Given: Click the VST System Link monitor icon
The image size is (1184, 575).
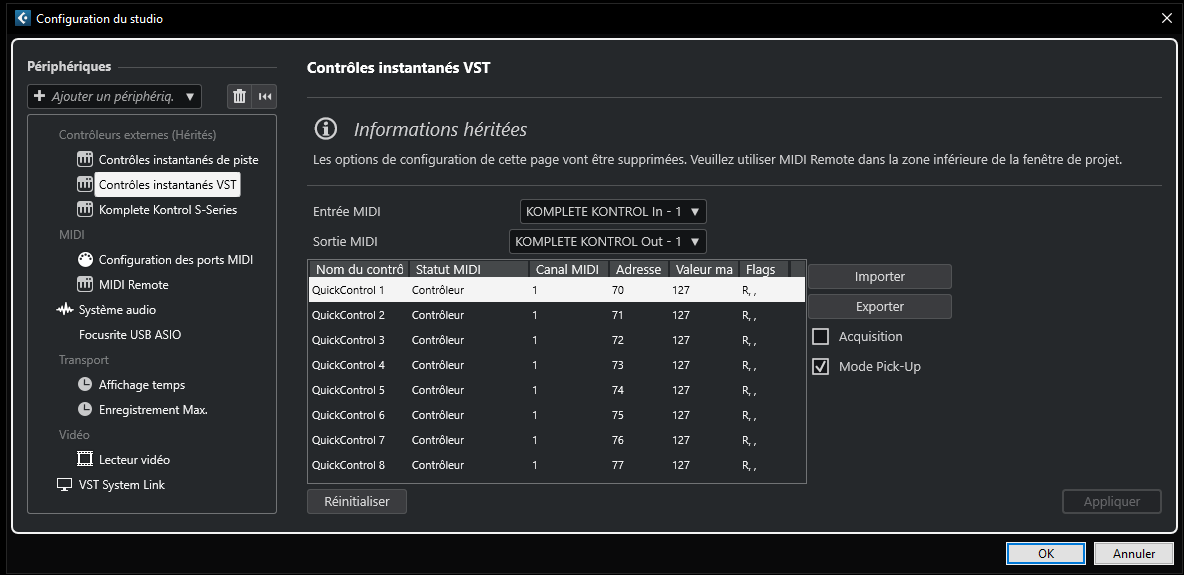Looking at the screenshot, I should 65,485.
